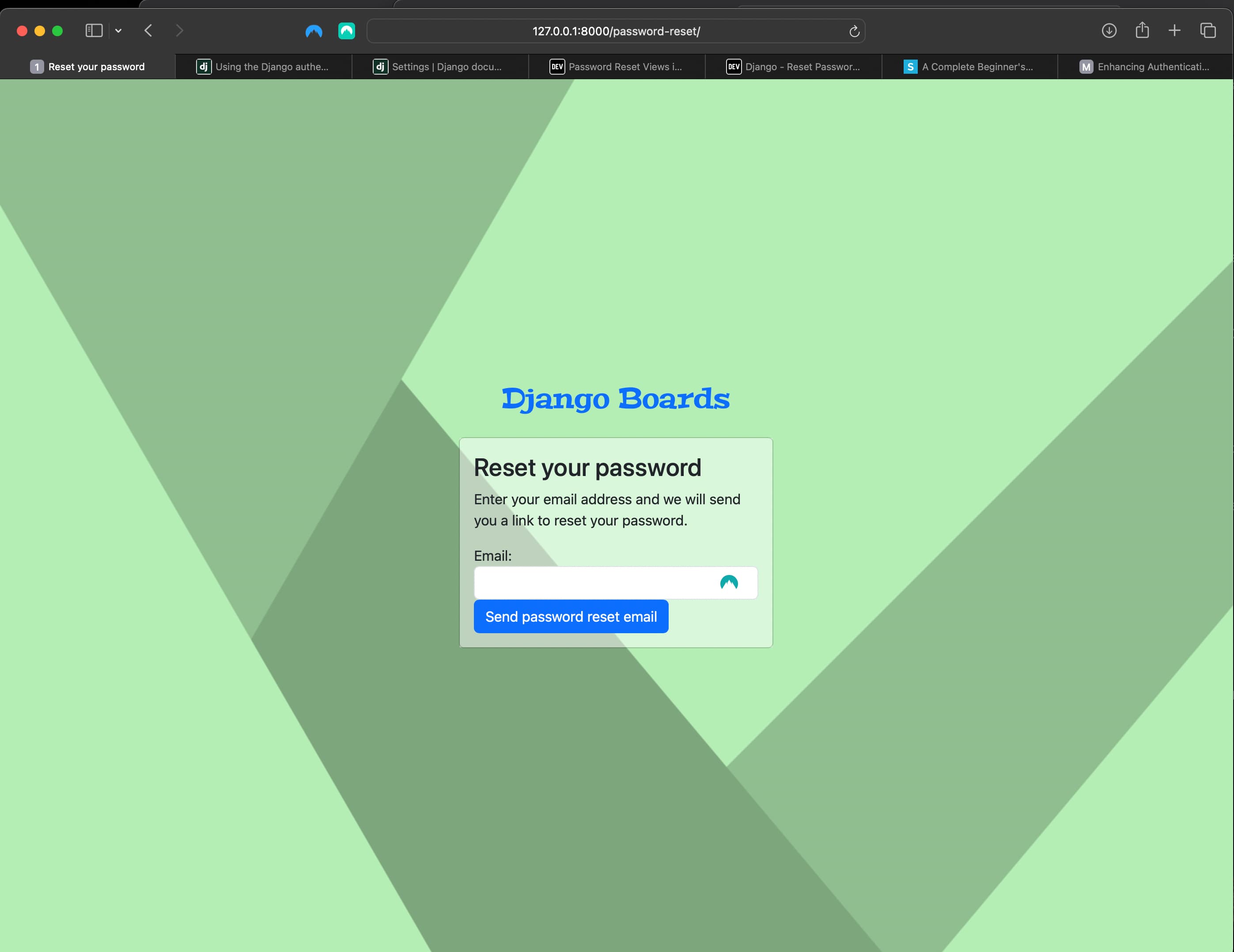Click the Email: field label

tap(493, 555)
